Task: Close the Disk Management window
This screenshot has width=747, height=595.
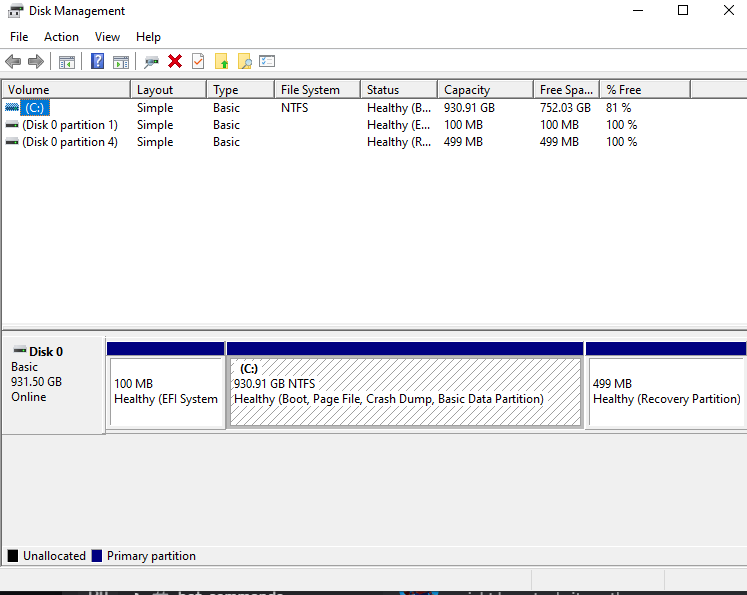Action: click(x=728, y=10)
